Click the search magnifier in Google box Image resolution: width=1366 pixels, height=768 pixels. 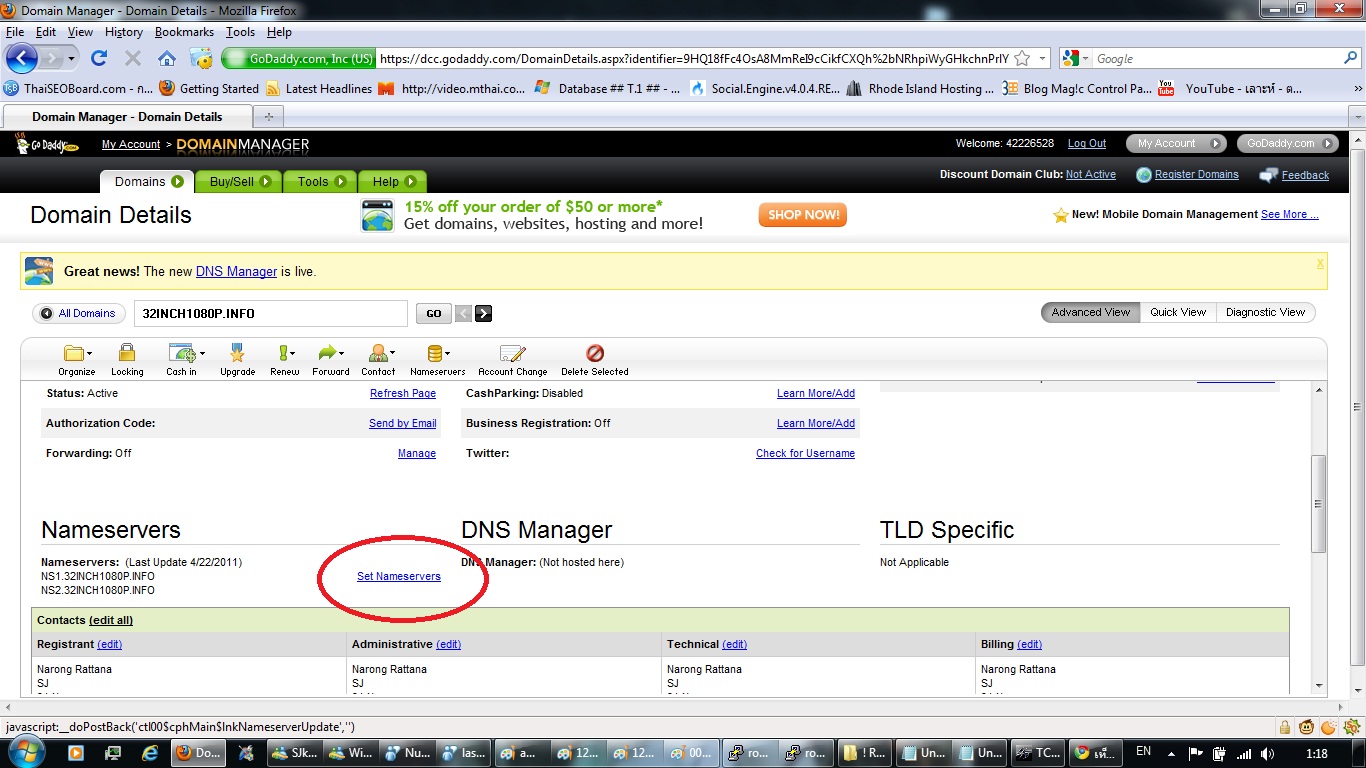(x=1351, y=59)
